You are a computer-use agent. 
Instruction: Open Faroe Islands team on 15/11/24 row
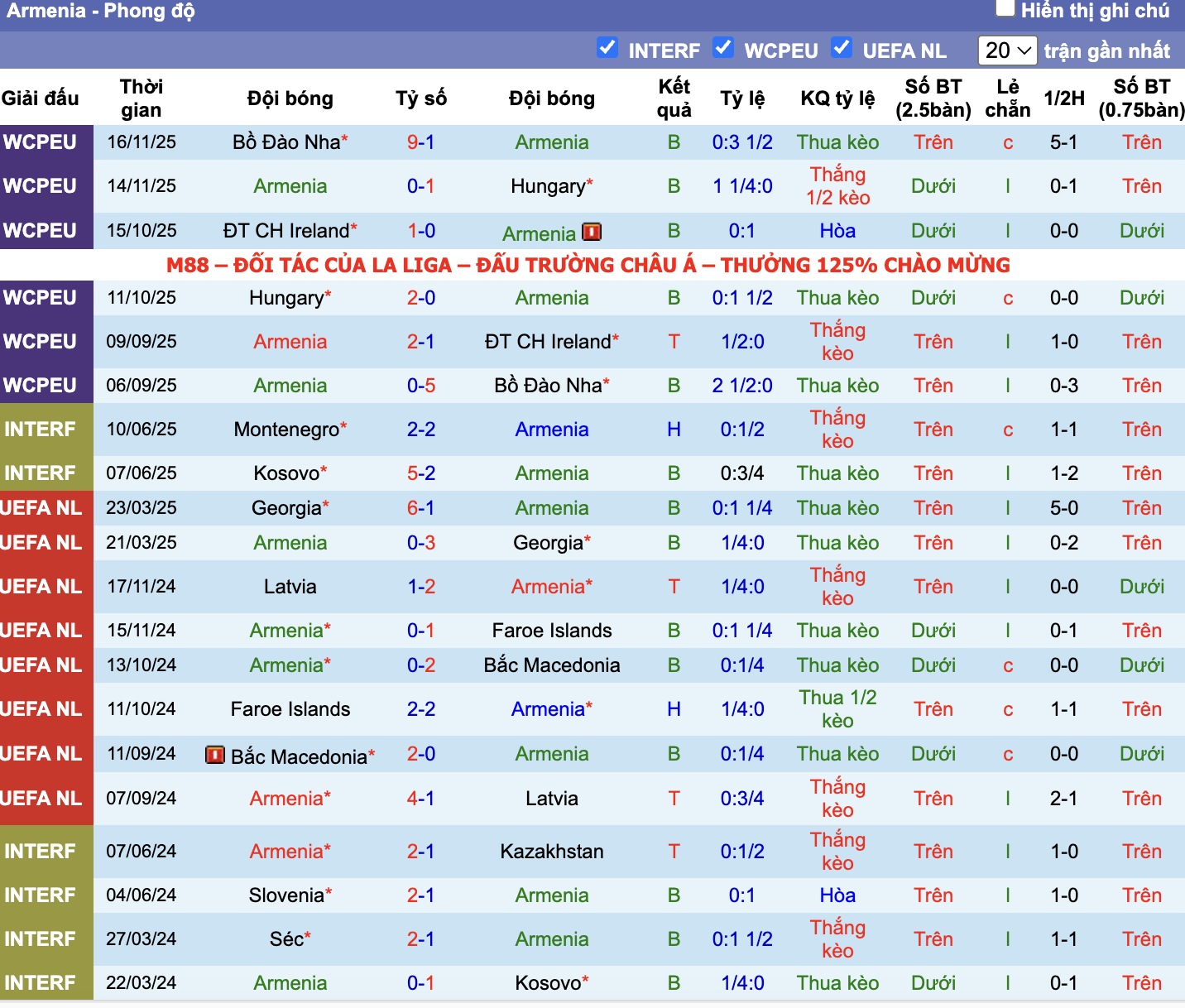point(552,631)
